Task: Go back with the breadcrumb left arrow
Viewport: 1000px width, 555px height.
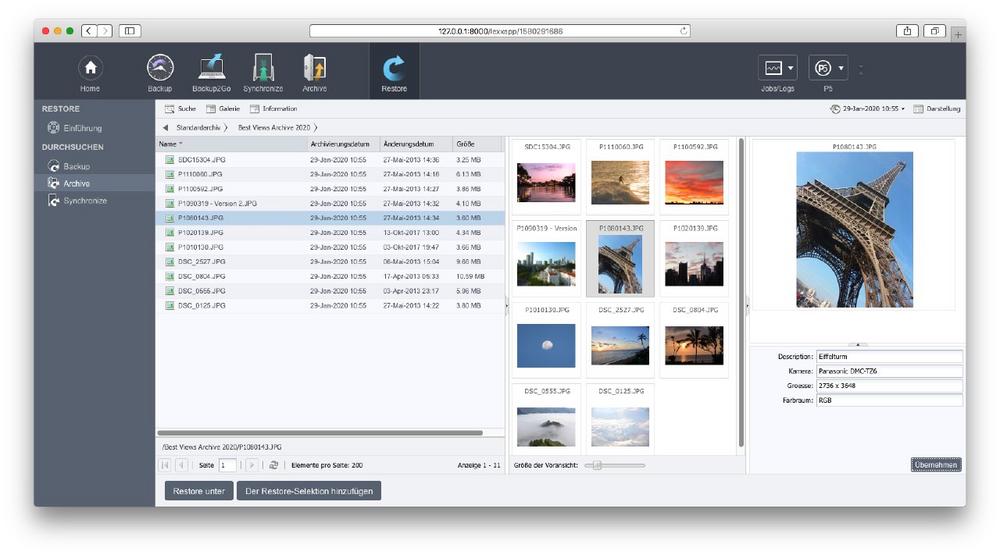Action: tap(166, 128)
